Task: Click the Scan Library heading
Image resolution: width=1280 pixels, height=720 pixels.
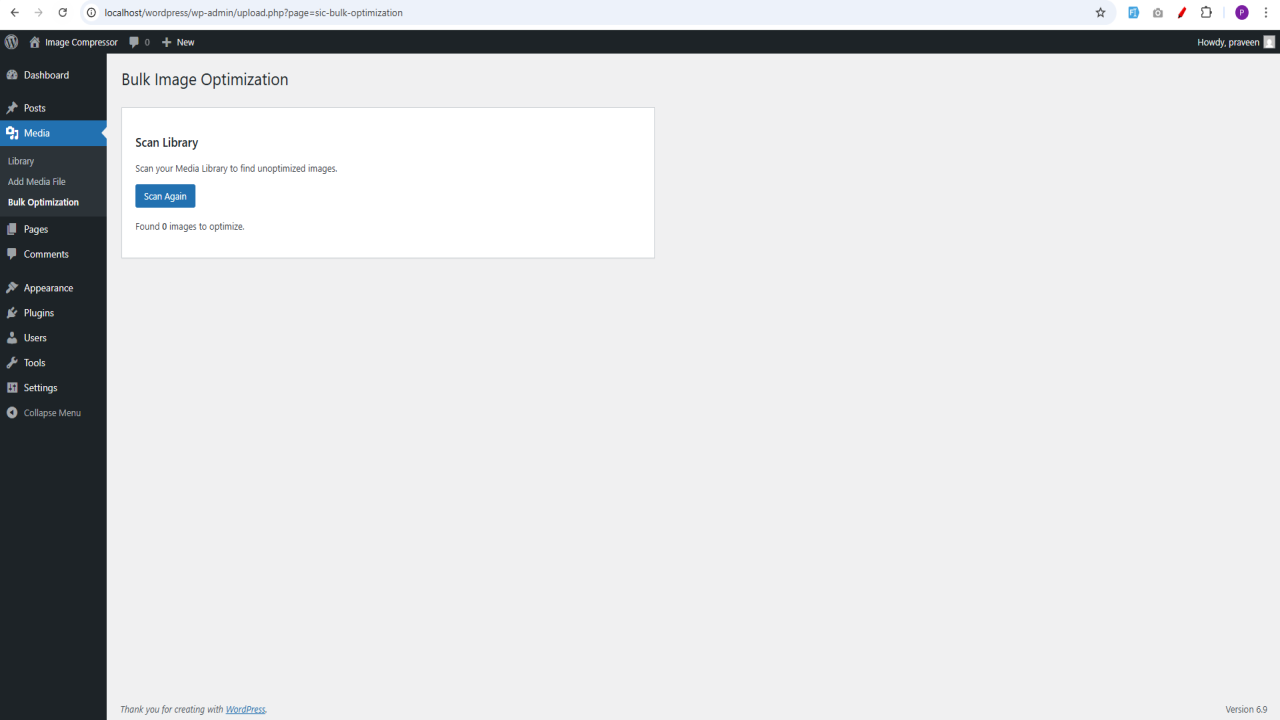Action: tap(167, 143)
